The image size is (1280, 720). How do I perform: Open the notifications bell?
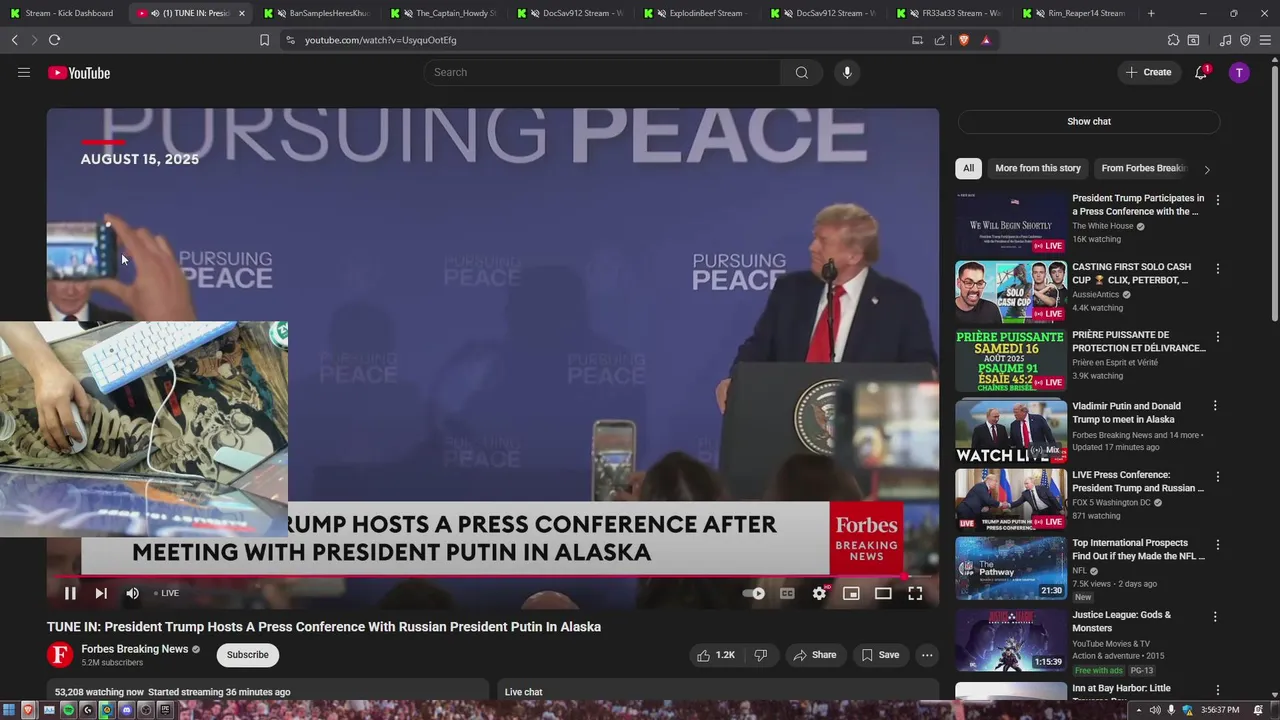1201,72
